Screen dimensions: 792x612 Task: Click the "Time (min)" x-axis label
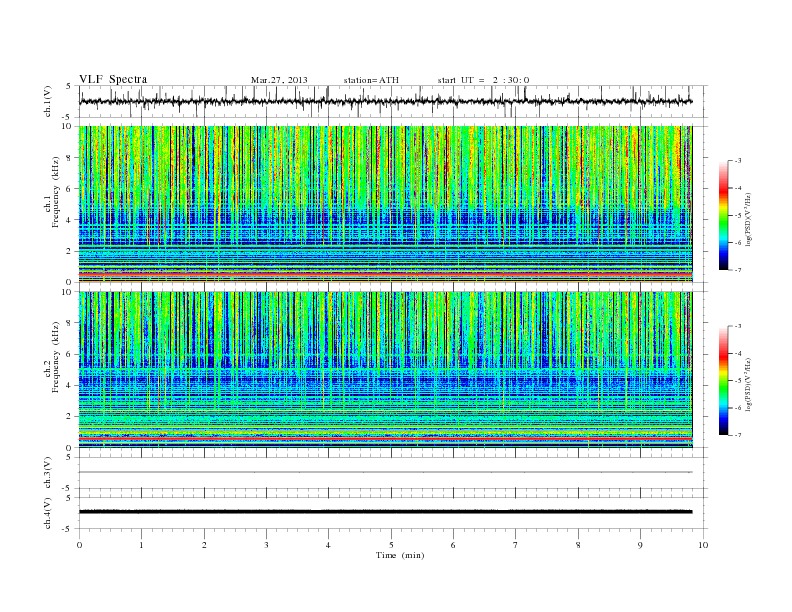(400, 555)
